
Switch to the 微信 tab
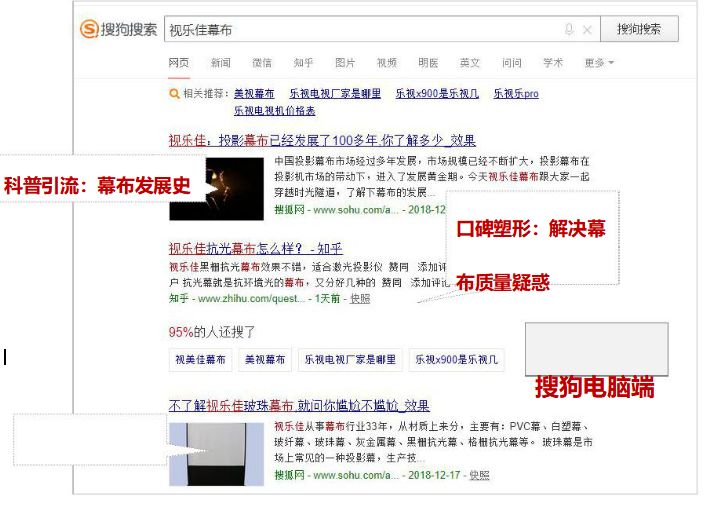(x=262, y=62)
